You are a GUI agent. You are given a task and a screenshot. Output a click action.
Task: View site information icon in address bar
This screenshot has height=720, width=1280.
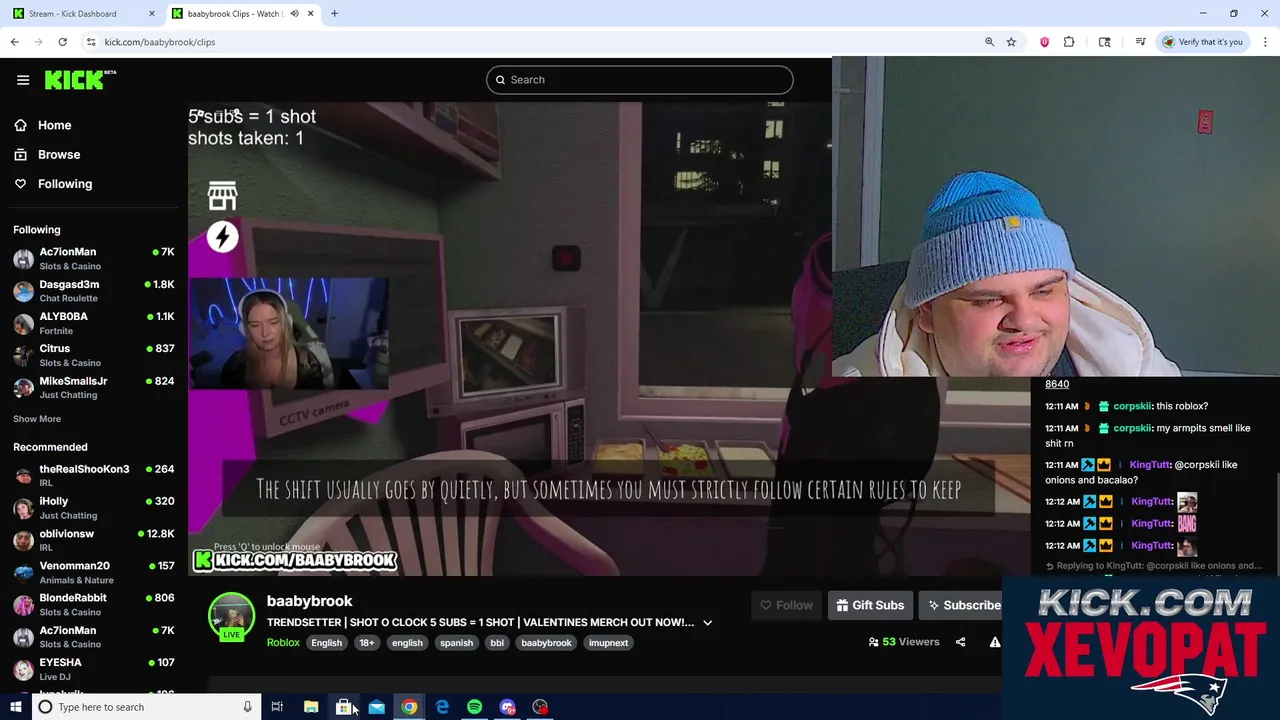(91, 42)
